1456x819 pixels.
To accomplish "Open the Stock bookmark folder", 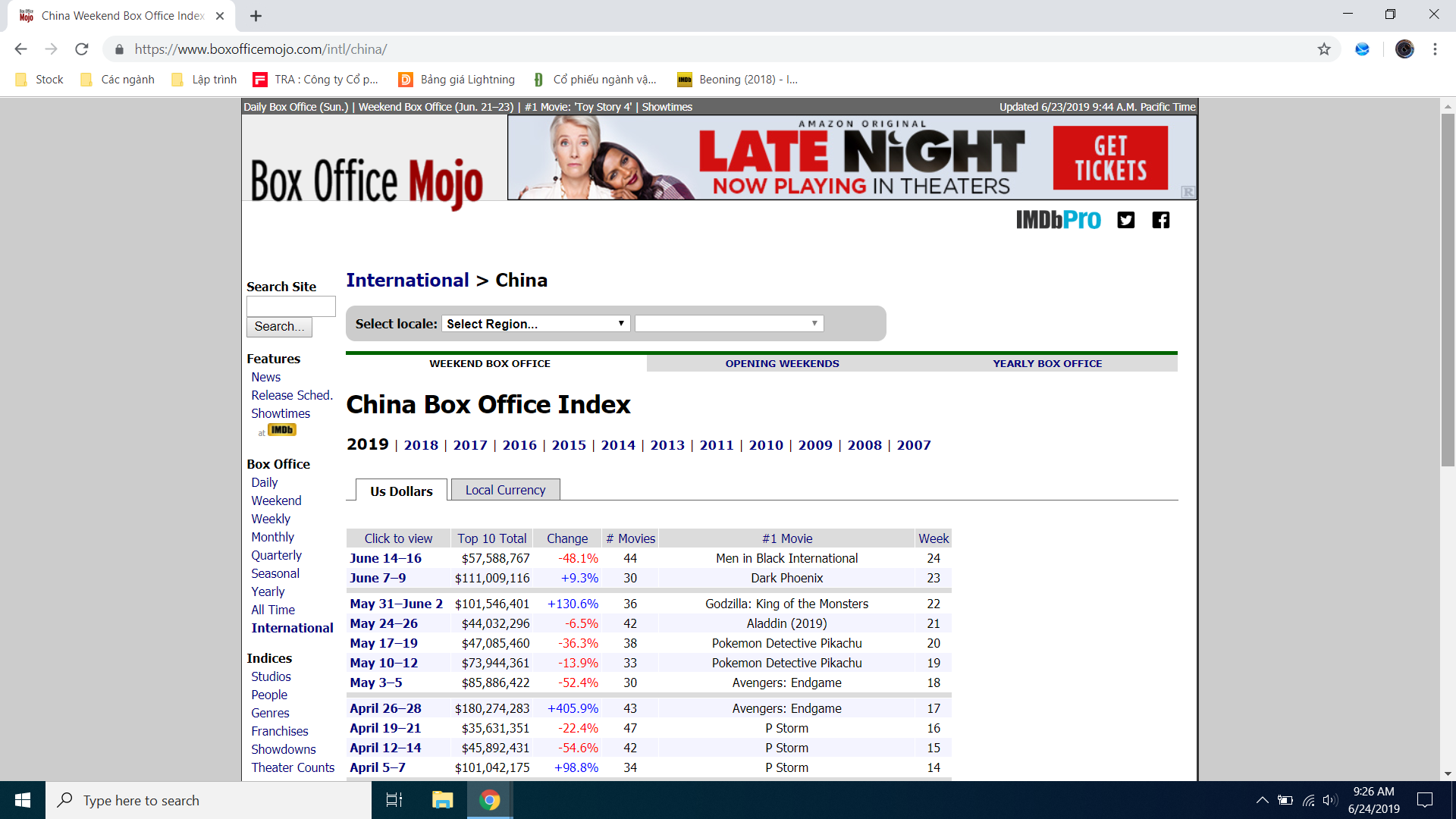I will pyautogui.click(x=39, y=80).
